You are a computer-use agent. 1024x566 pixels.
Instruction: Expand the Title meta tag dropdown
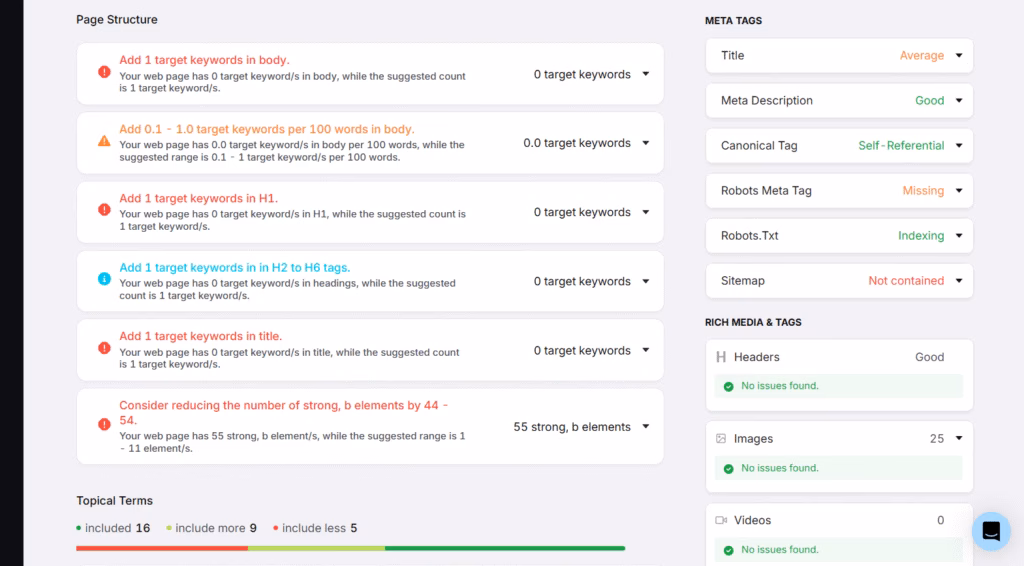pos(959,56)
